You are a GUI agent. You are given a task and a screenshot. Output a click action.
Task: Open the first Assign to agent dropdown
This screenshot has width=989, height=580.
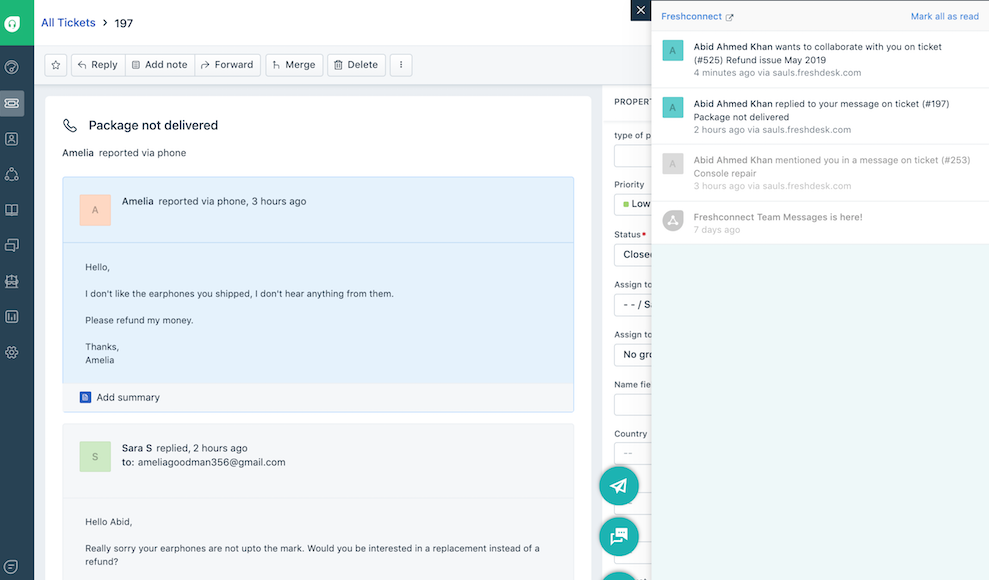click(633, 304)
